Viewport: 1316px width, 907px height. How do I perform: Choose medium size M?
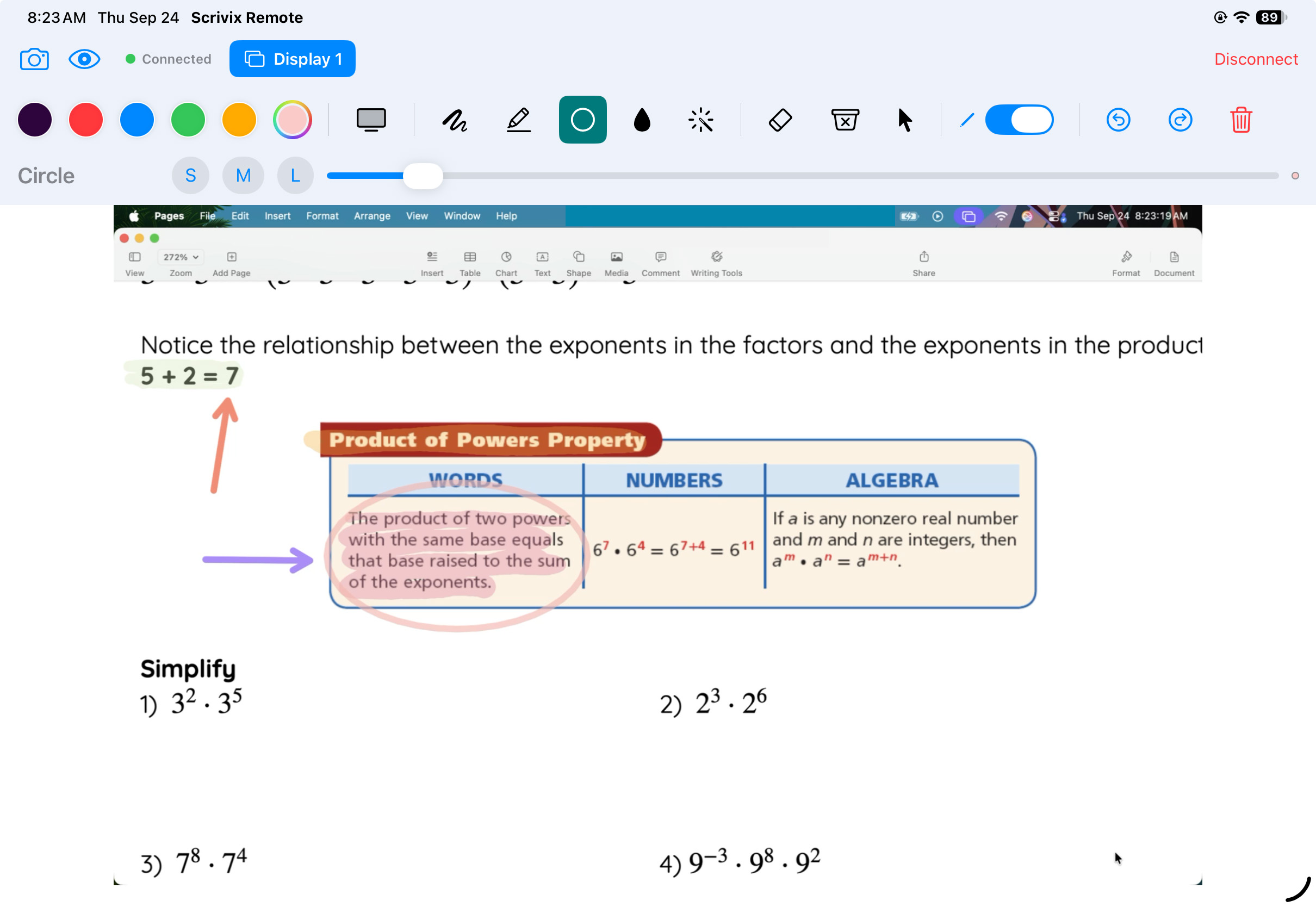point(243,176)
